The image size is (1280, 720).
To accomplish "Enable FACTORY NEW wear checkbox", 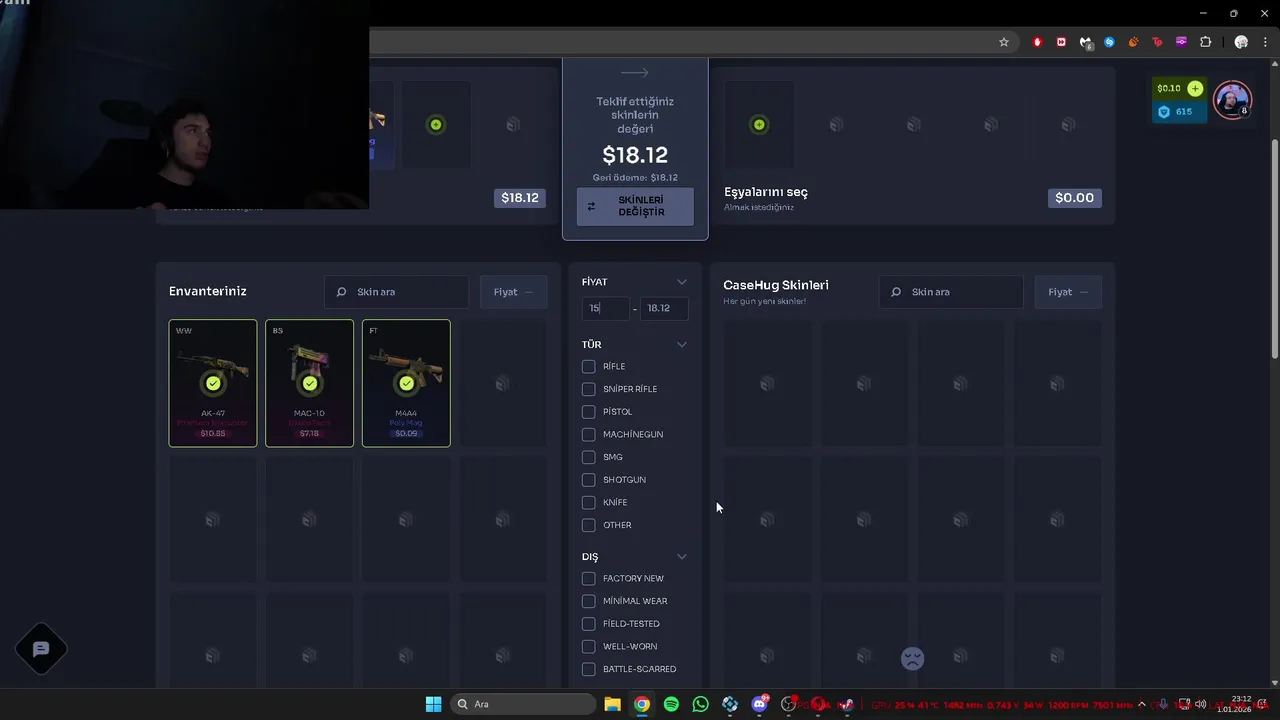I will pos(588,578).
